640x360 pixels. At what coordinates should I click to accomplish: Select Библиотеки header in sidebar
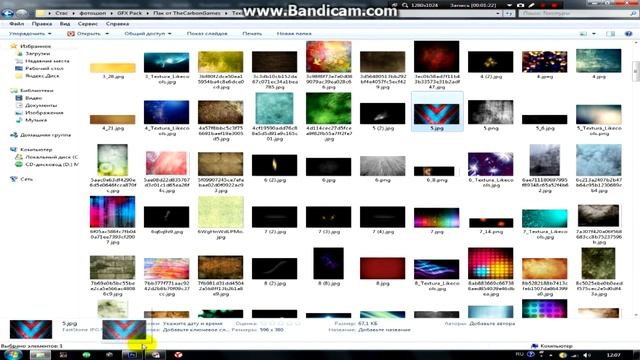coord(37,90)
